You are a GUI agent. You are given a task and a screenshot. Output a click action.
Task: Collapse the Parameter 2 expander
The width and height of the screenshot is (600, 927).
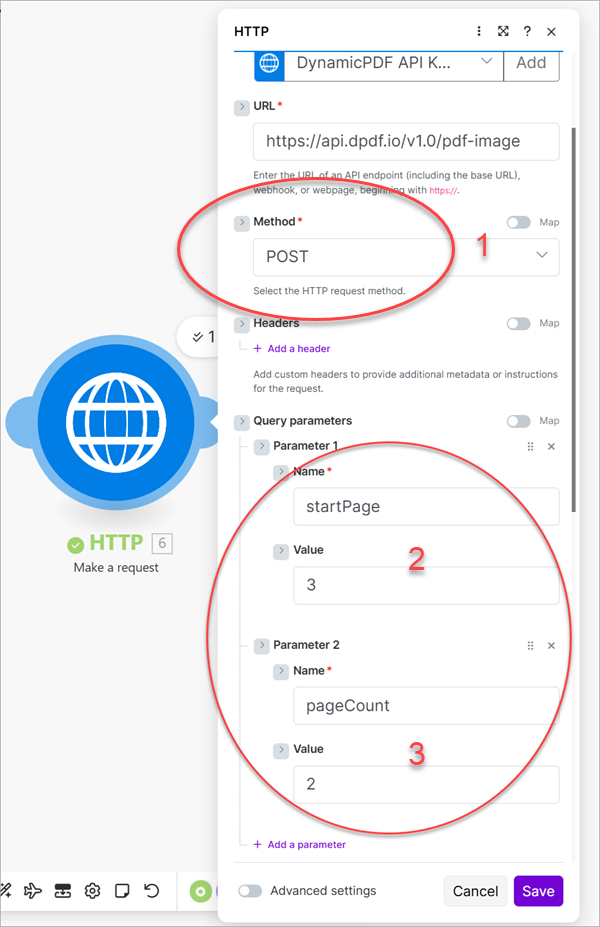pyautogui.click(x=261, y=646)
